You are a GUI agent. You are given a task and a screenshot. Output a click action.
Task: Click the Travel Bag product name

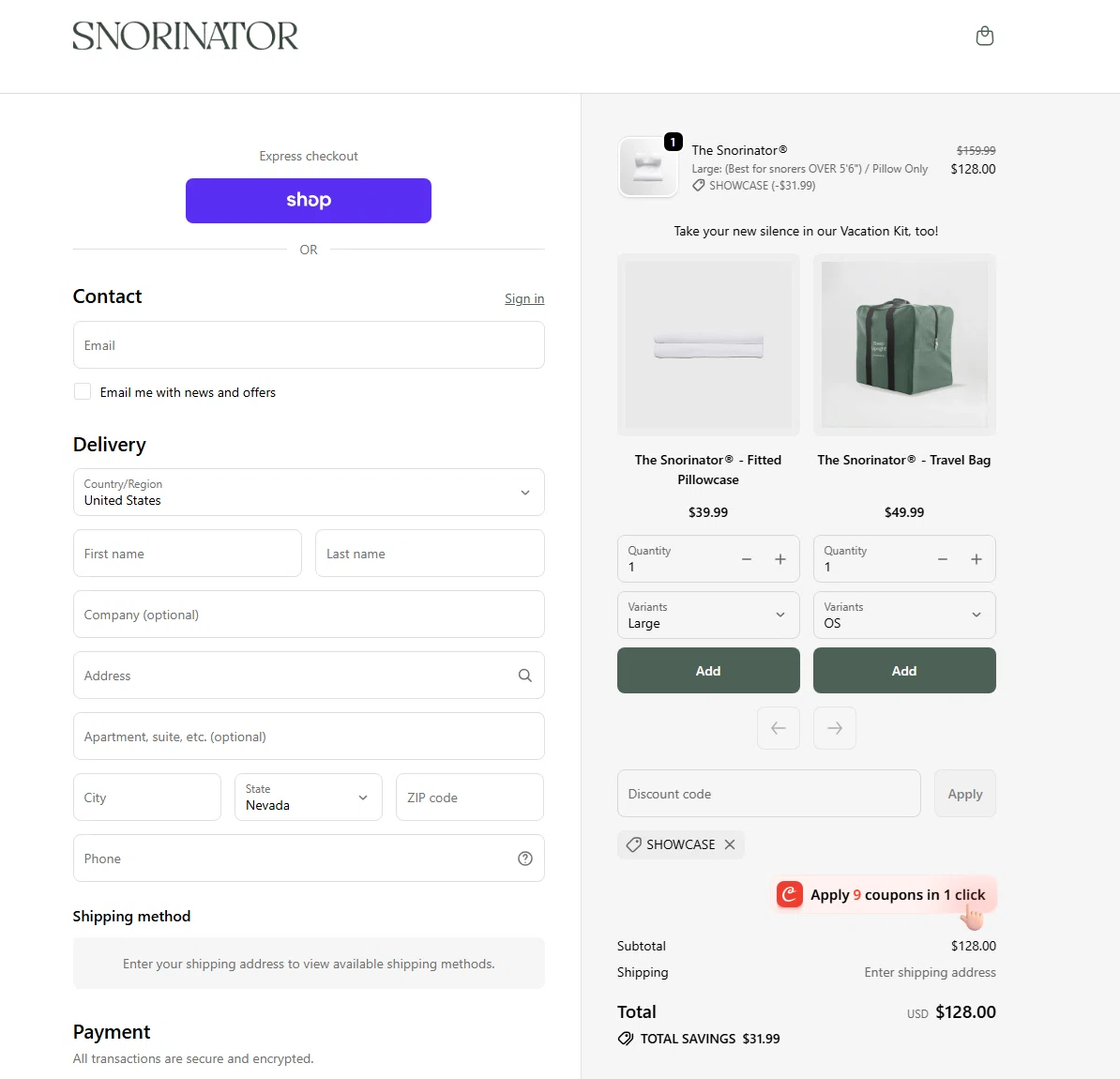[x=903, y=460]
